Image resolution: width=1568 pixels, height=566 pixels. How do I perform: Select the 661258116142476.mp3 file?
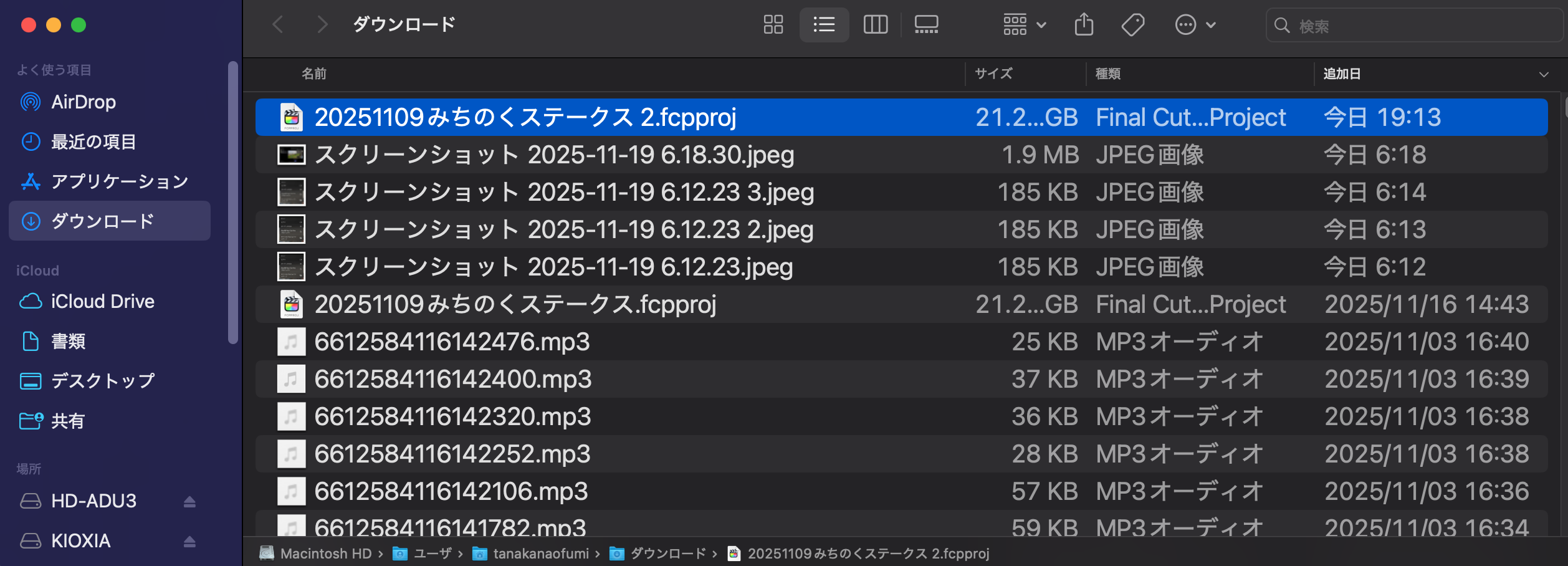tap(452, 342)
